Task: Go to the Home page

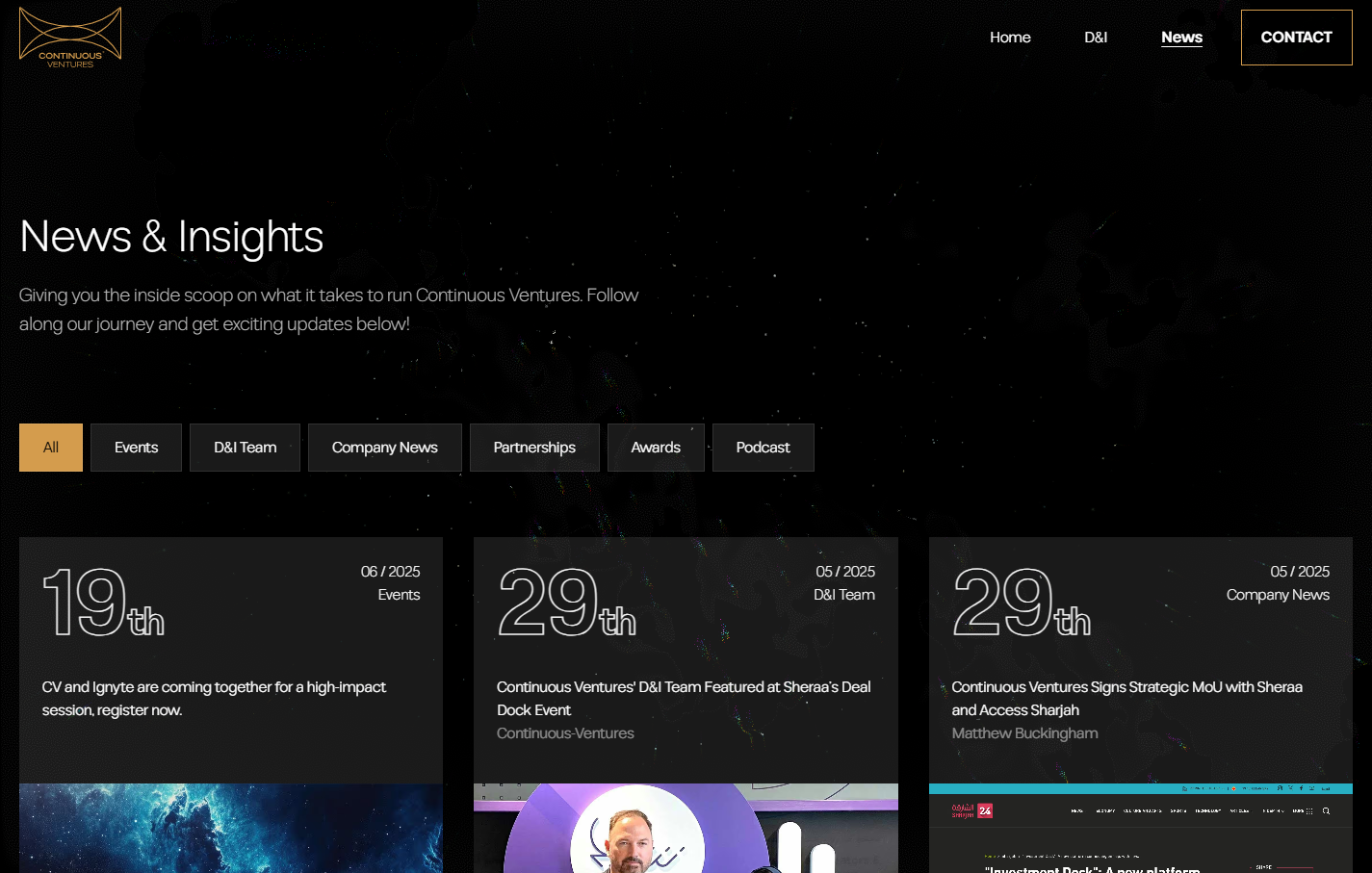Action: coord(1010,38)
